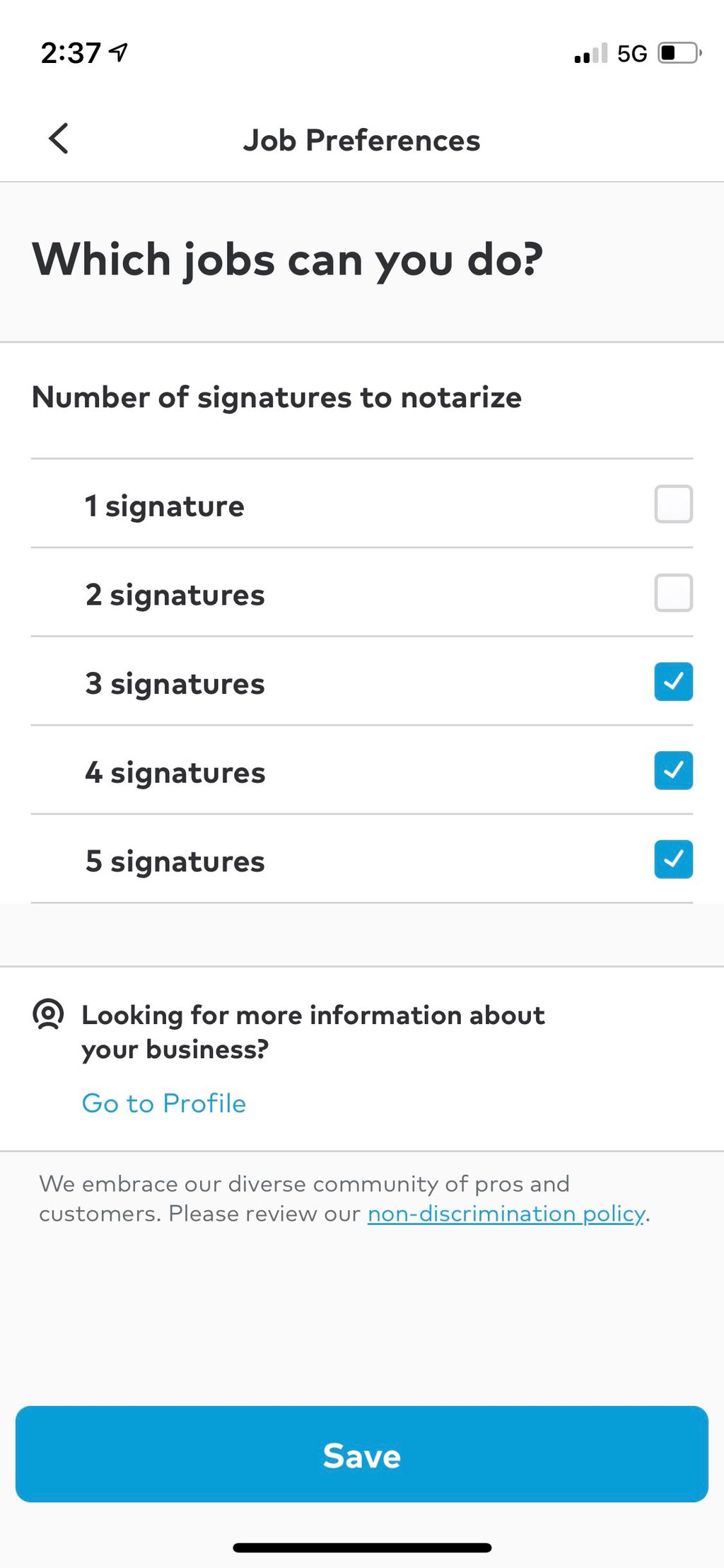Tap the home indicator bar
The image size is (724, 1568).
[x=362, y=1547]
